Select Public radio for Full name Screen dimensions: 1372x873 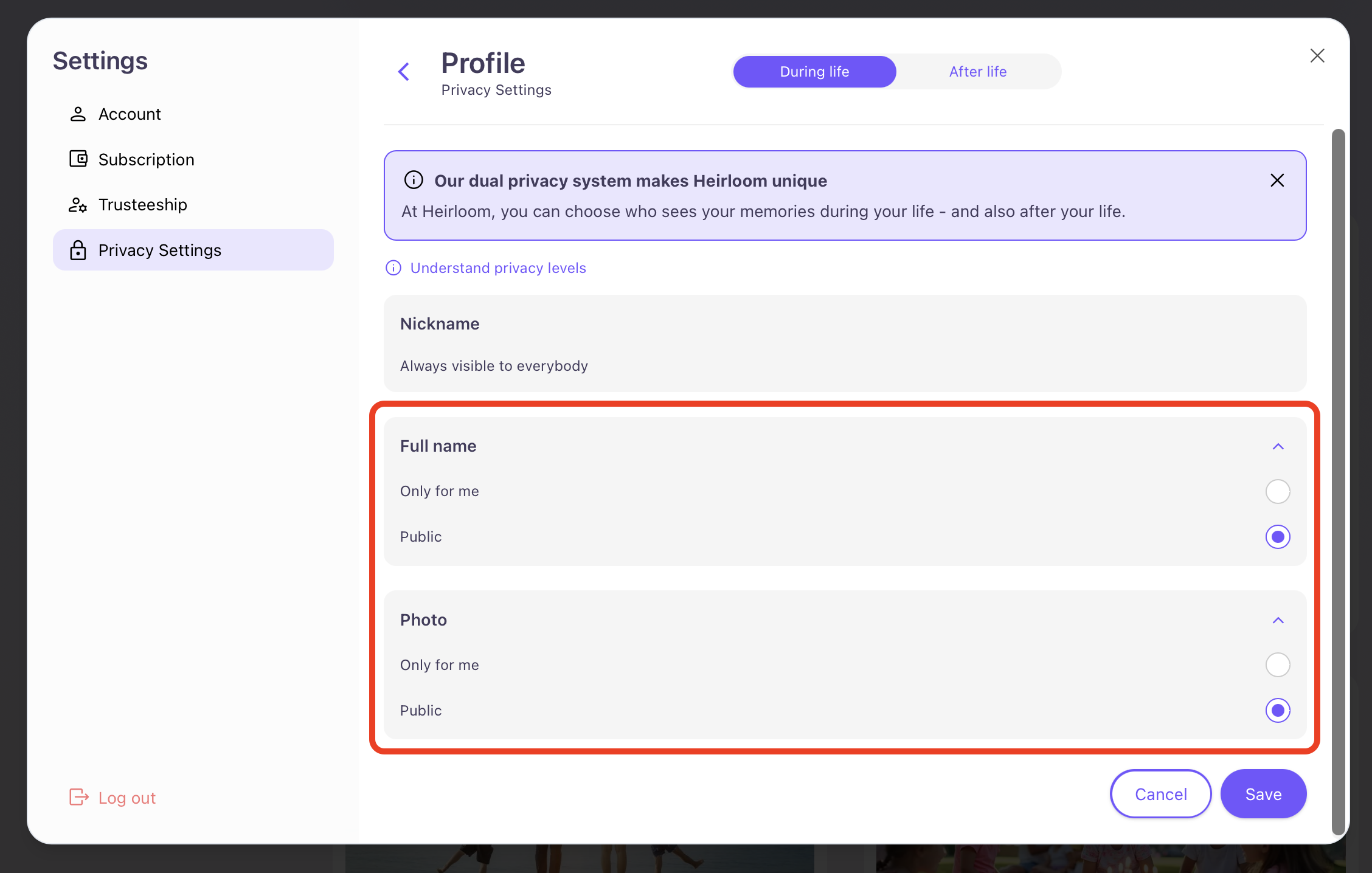pos(1277,537)
